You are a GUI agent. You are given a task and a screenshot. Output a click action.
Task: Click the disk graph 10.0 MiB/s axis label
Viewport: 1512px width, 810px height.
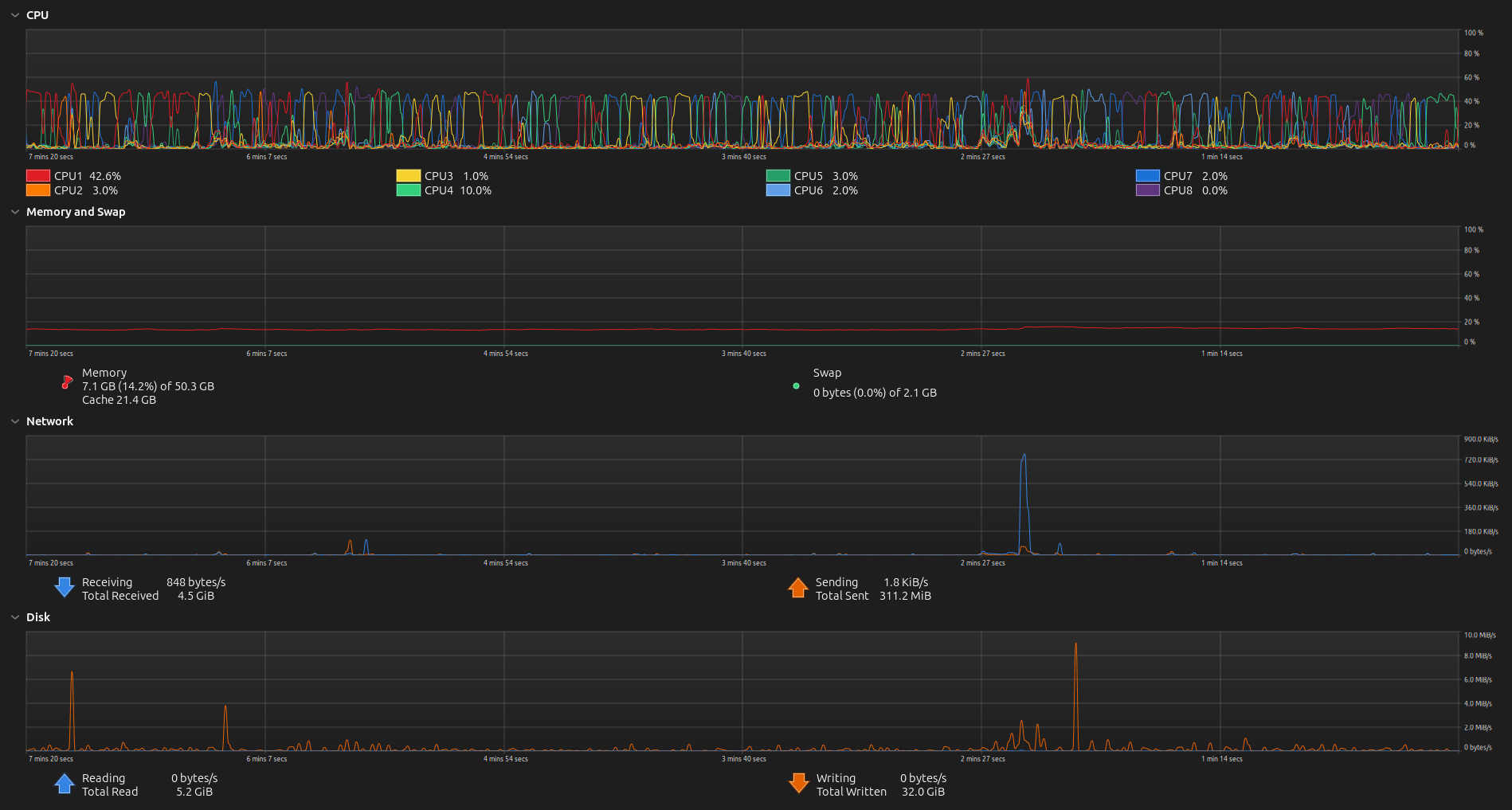click(1479, 635)
